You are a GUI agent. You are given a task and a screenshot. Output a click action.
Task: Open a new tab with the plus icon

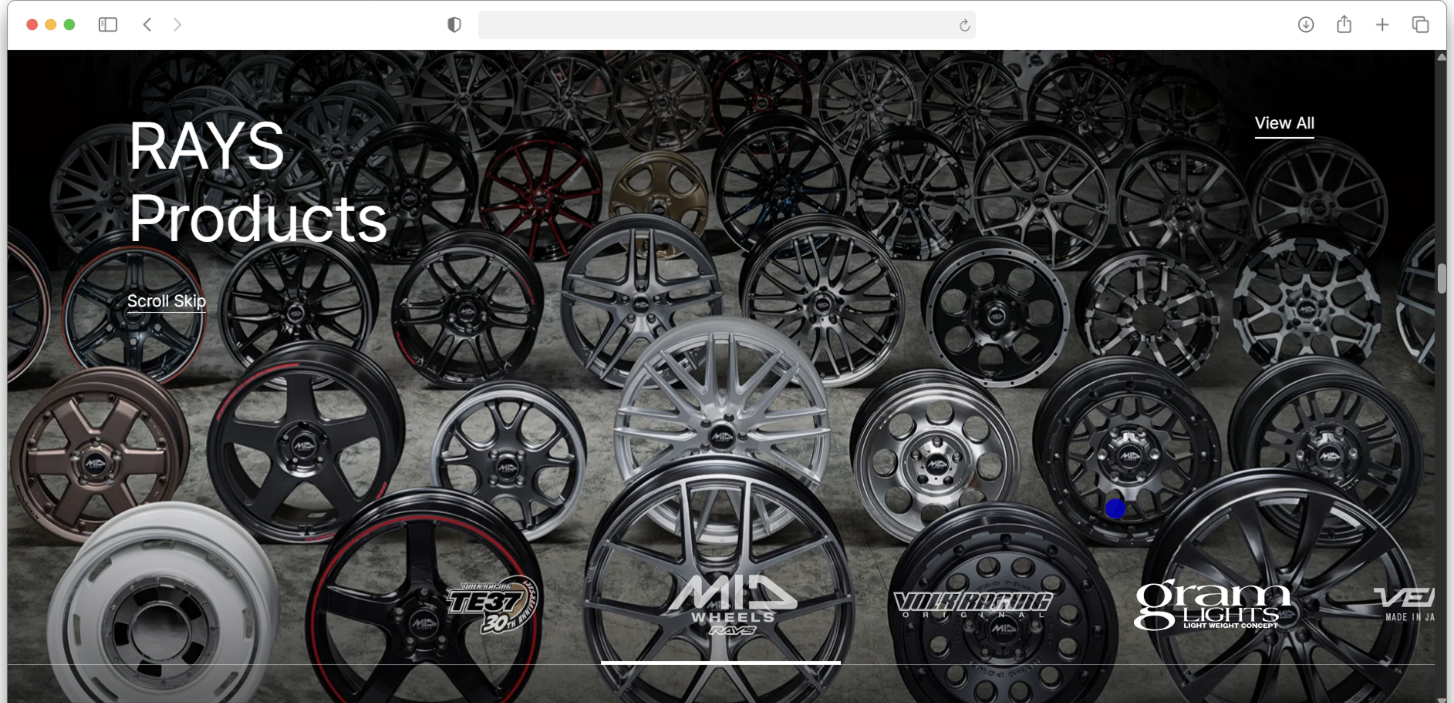click(x=1382, y=25)
